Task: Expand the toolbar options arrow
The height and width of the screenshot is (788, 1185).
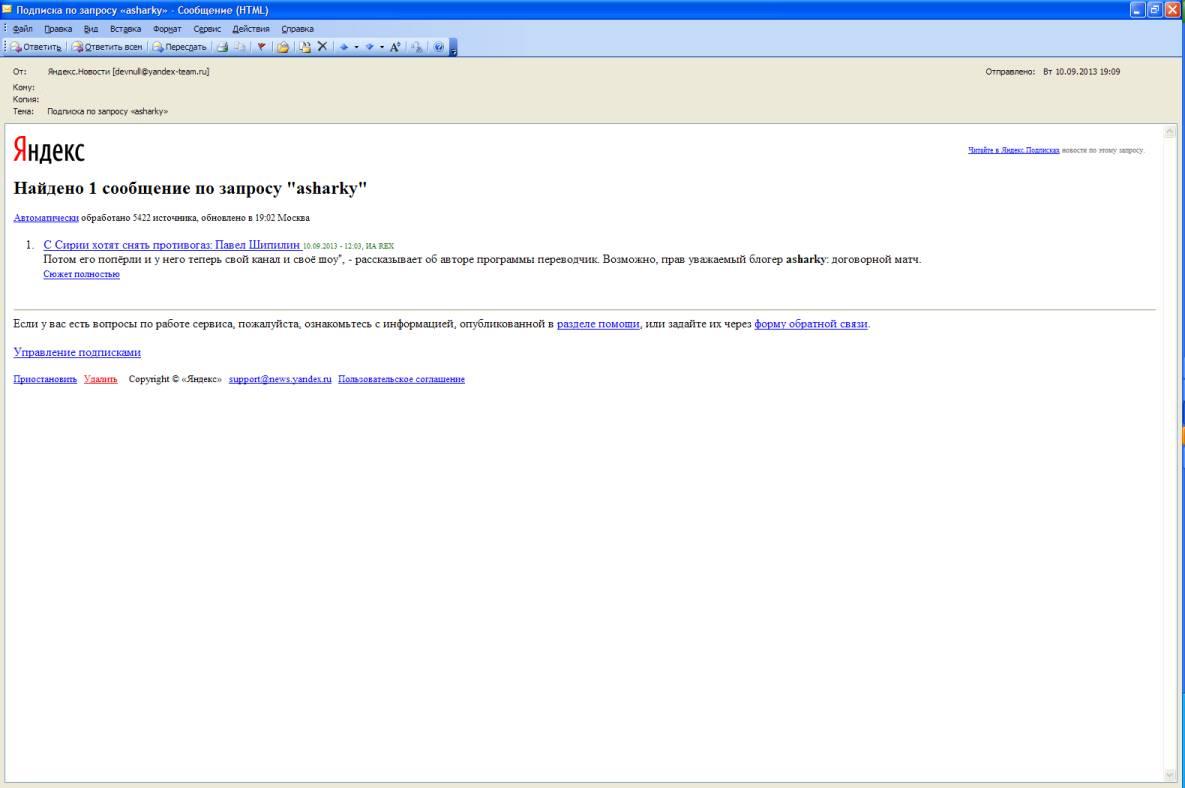Action: [453, 48]
